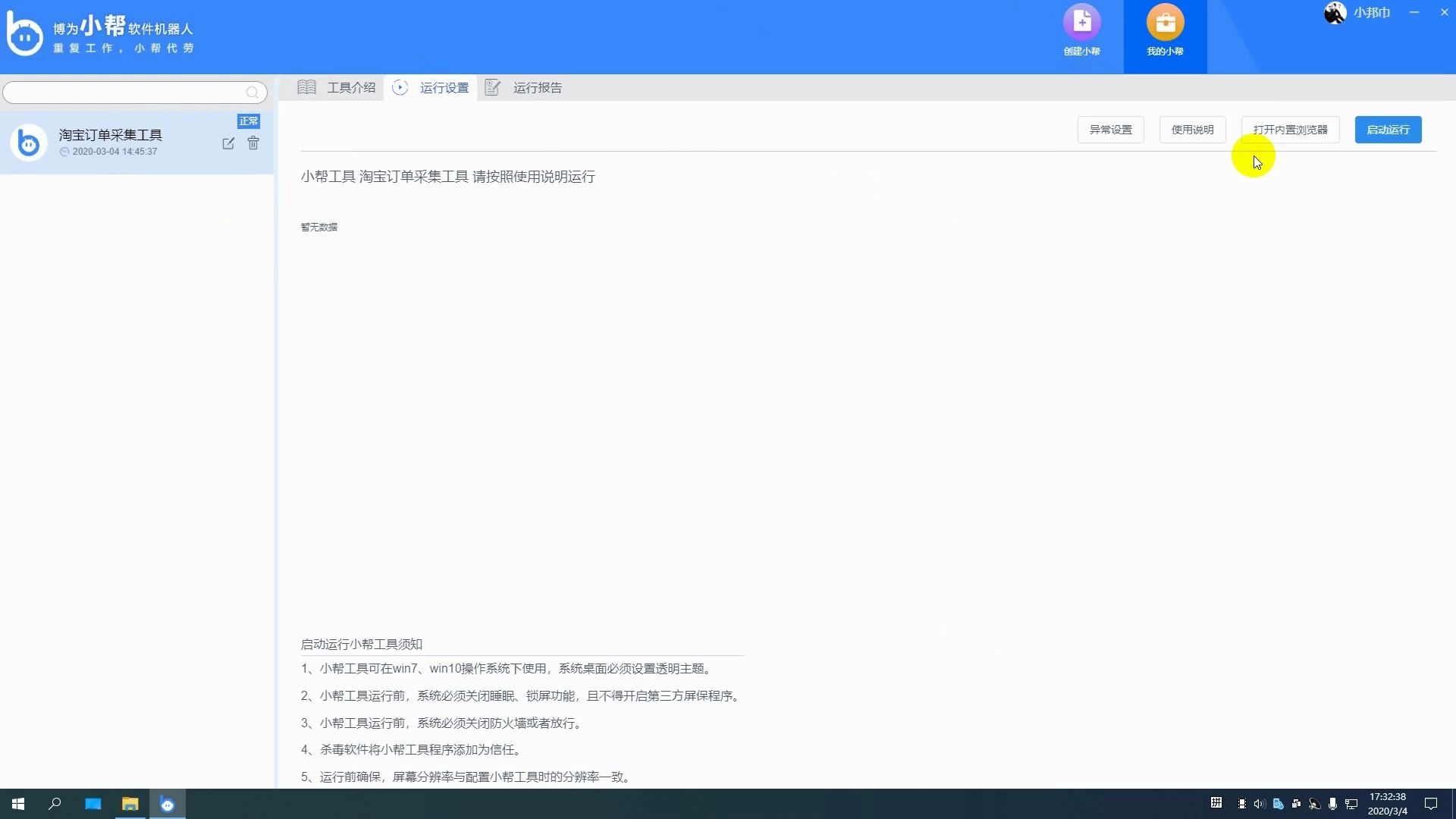
Task: Click timestamp 2020-03-04 14:45:37
Action: (x=115, y=152)
